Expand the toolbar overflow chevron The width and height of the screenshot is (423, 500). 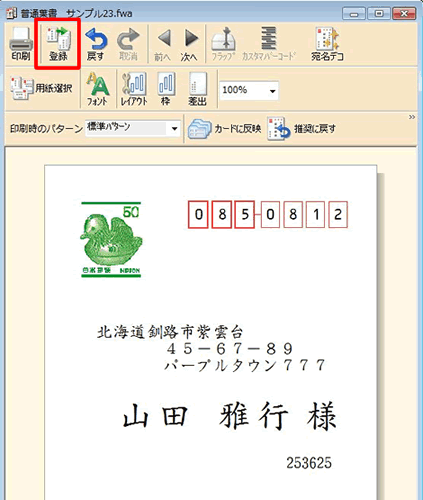pyautogui.click(x=412, y=117)
